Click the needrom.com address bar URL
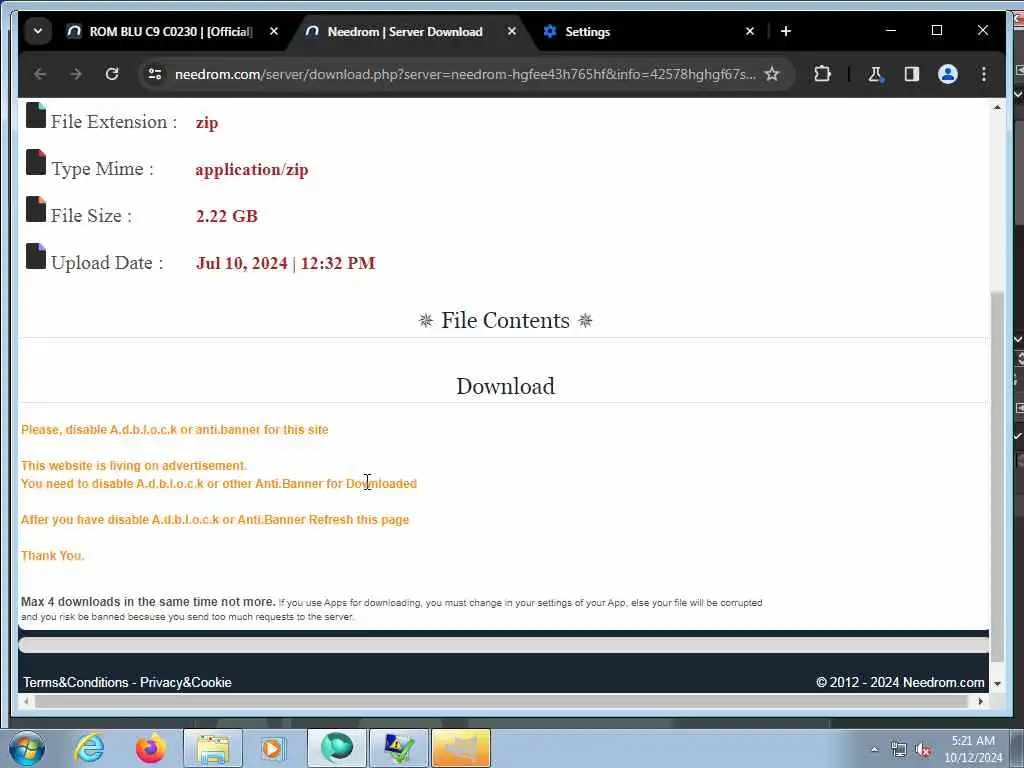The height and width of the screenshot is (768, 1024). 465,74
